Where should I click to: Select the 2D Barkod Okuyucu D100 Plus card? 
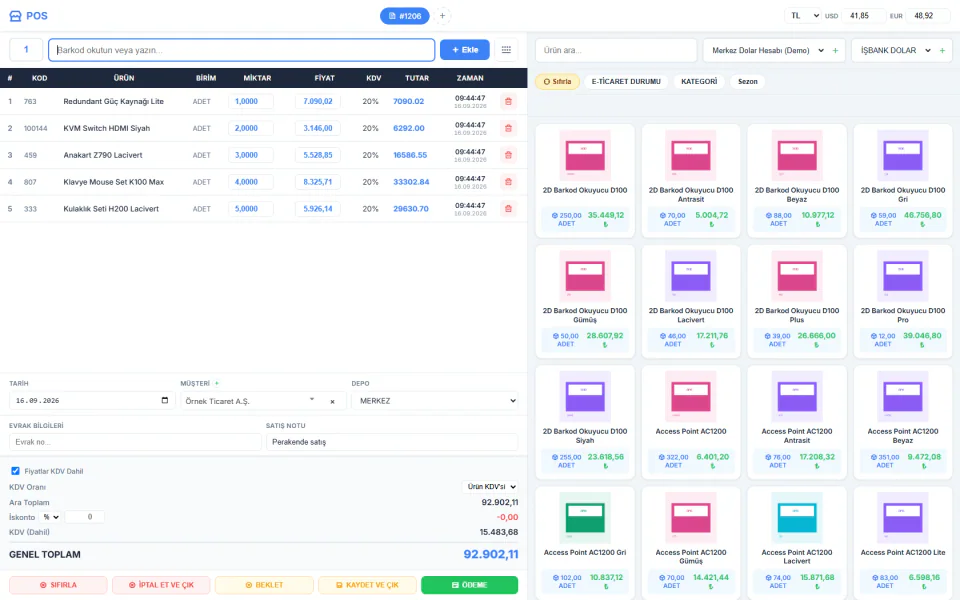[x=797, y=302]
